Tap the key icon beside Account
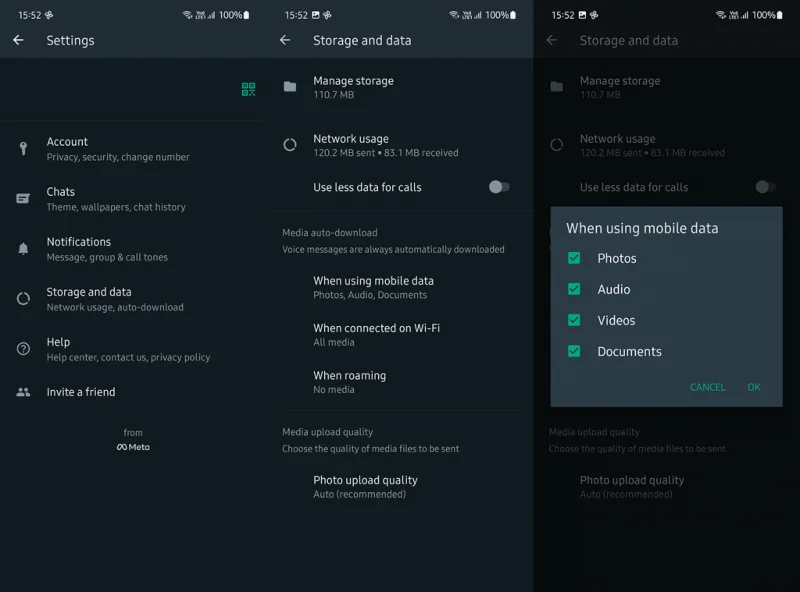The height and width of the screenshot is (592, 800). (x=23, y=149)
